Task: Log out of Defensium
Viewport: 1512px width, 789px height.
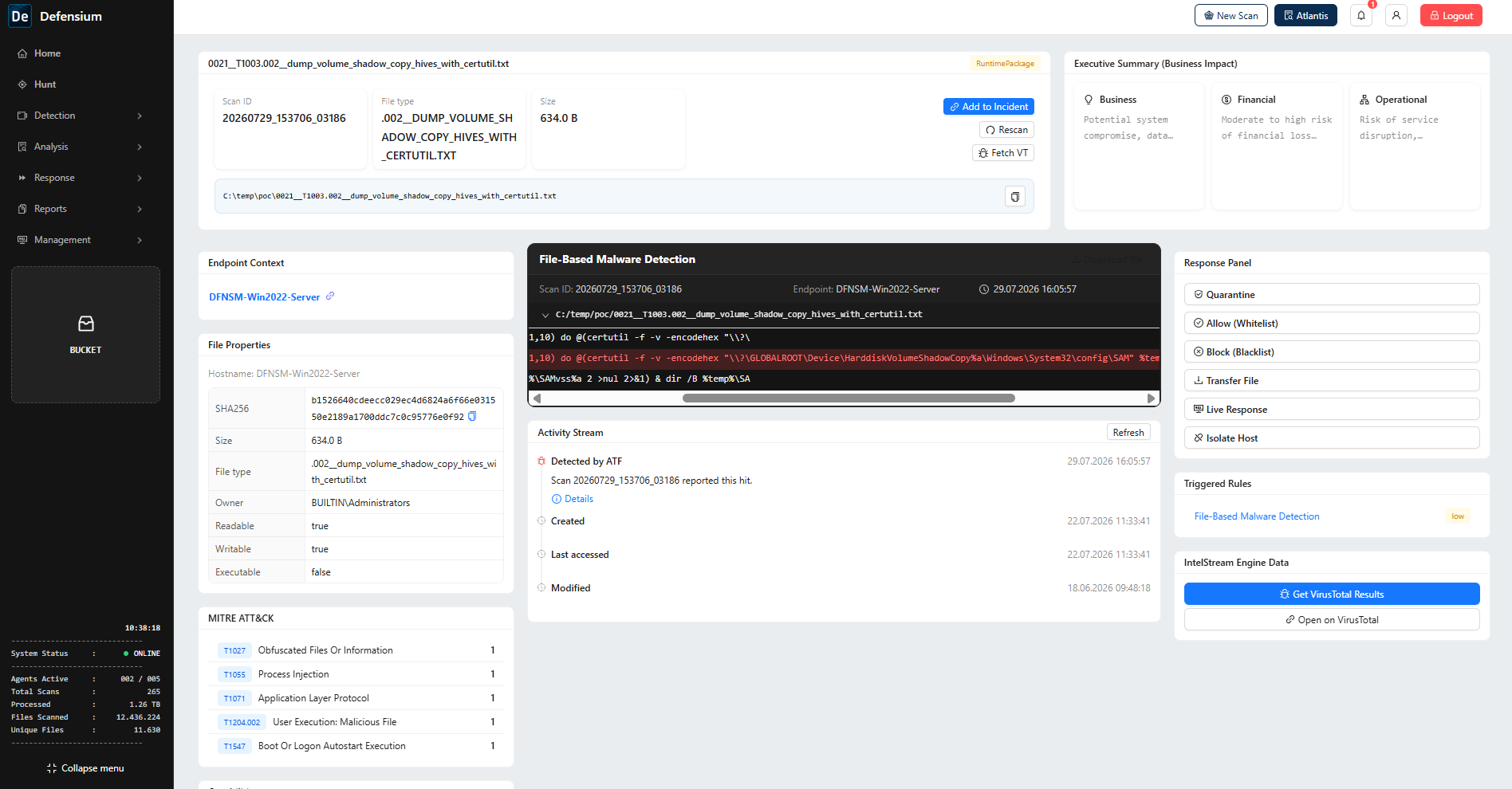Action: (1451, 15)
